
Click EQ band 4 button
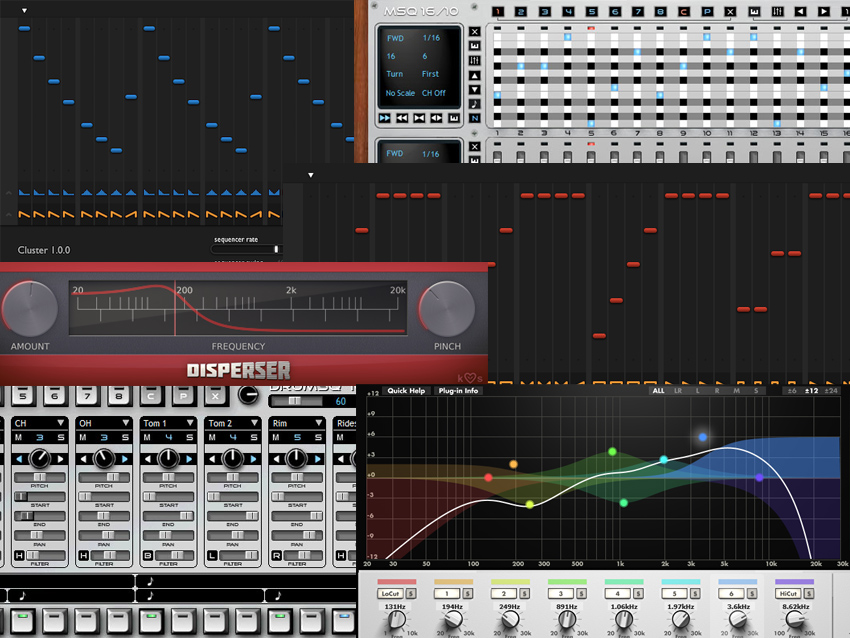click(617, 594)
